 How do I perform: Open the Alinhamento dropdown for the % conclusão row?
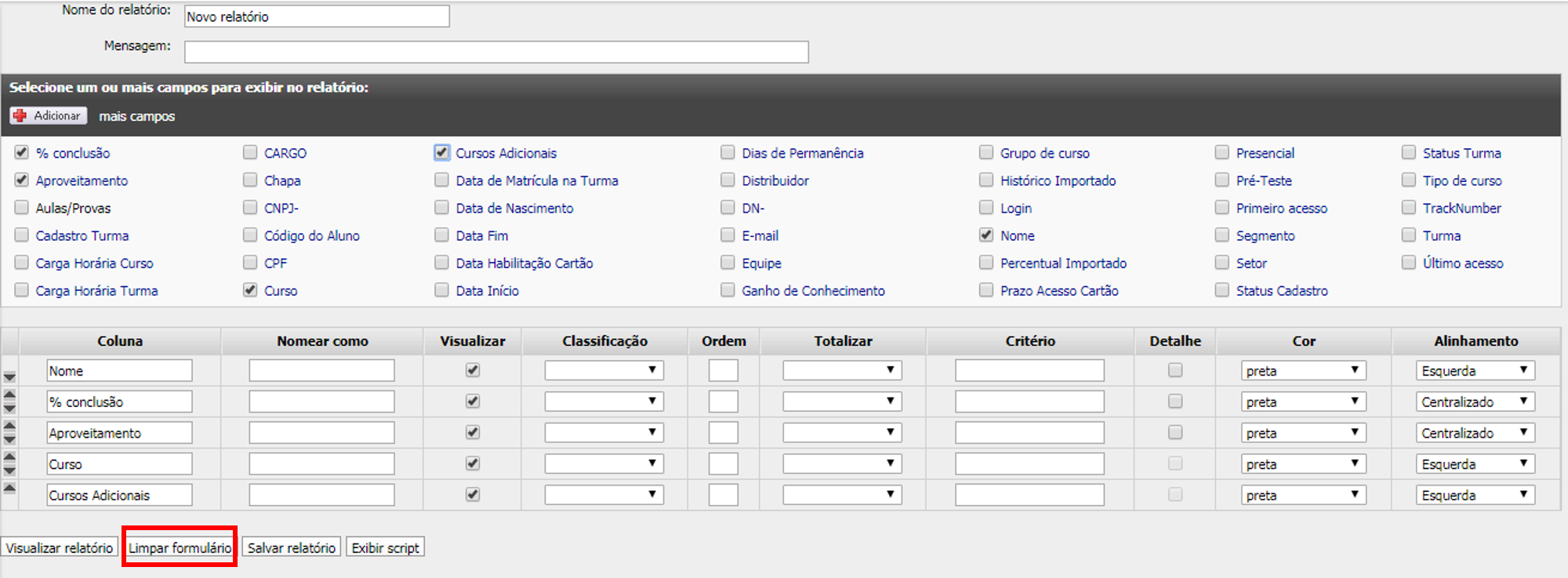point(1475,402)
